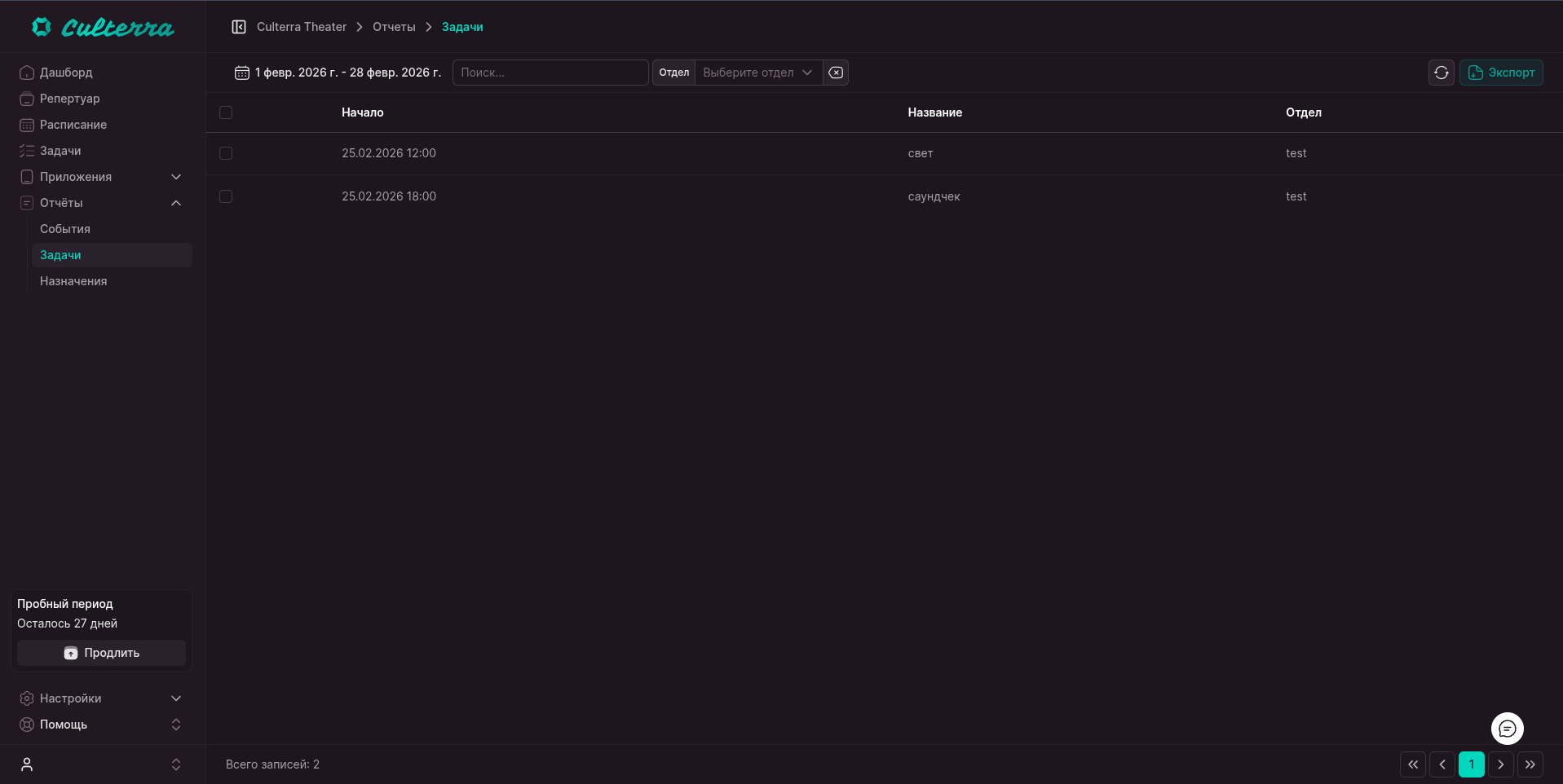Image resolution: width=1563 pixels, height=784 pixels.
Task: Go to the first page
Action: [x=1413, y=764]
